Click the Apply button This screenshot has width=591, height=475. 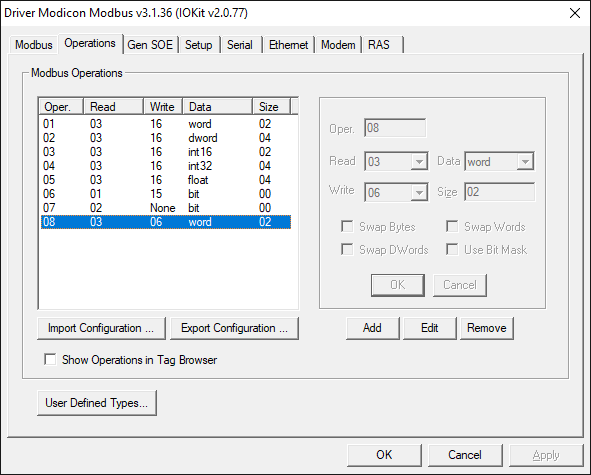pyautogui.click(x=546, y=455)
